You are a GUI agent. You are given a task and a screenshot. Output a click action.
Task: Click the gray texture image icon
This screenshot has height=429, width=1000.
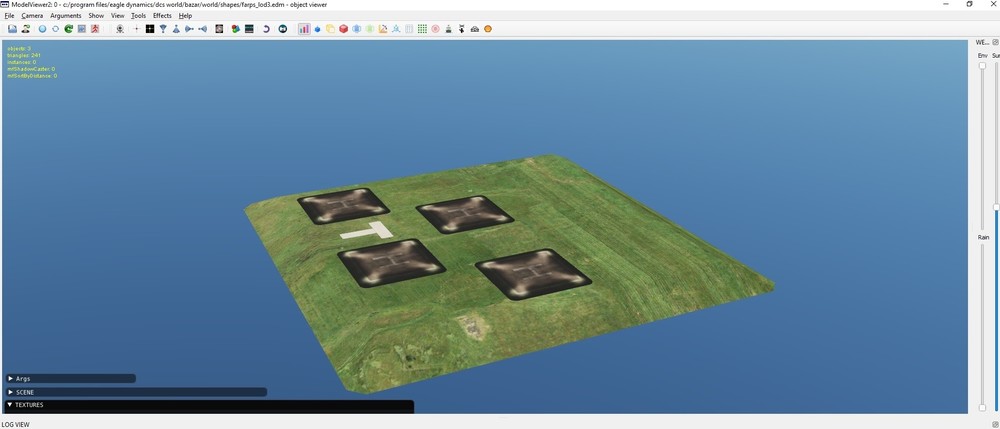click(x=219, y=29)
